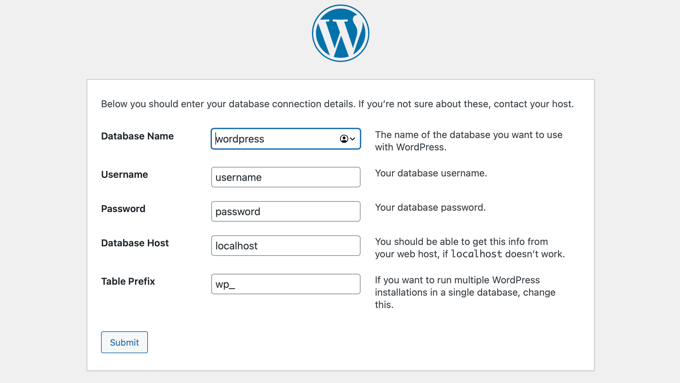Select the 'localhost' code text in description
Viewport: 680px width, 383px height.
[476, 254]
